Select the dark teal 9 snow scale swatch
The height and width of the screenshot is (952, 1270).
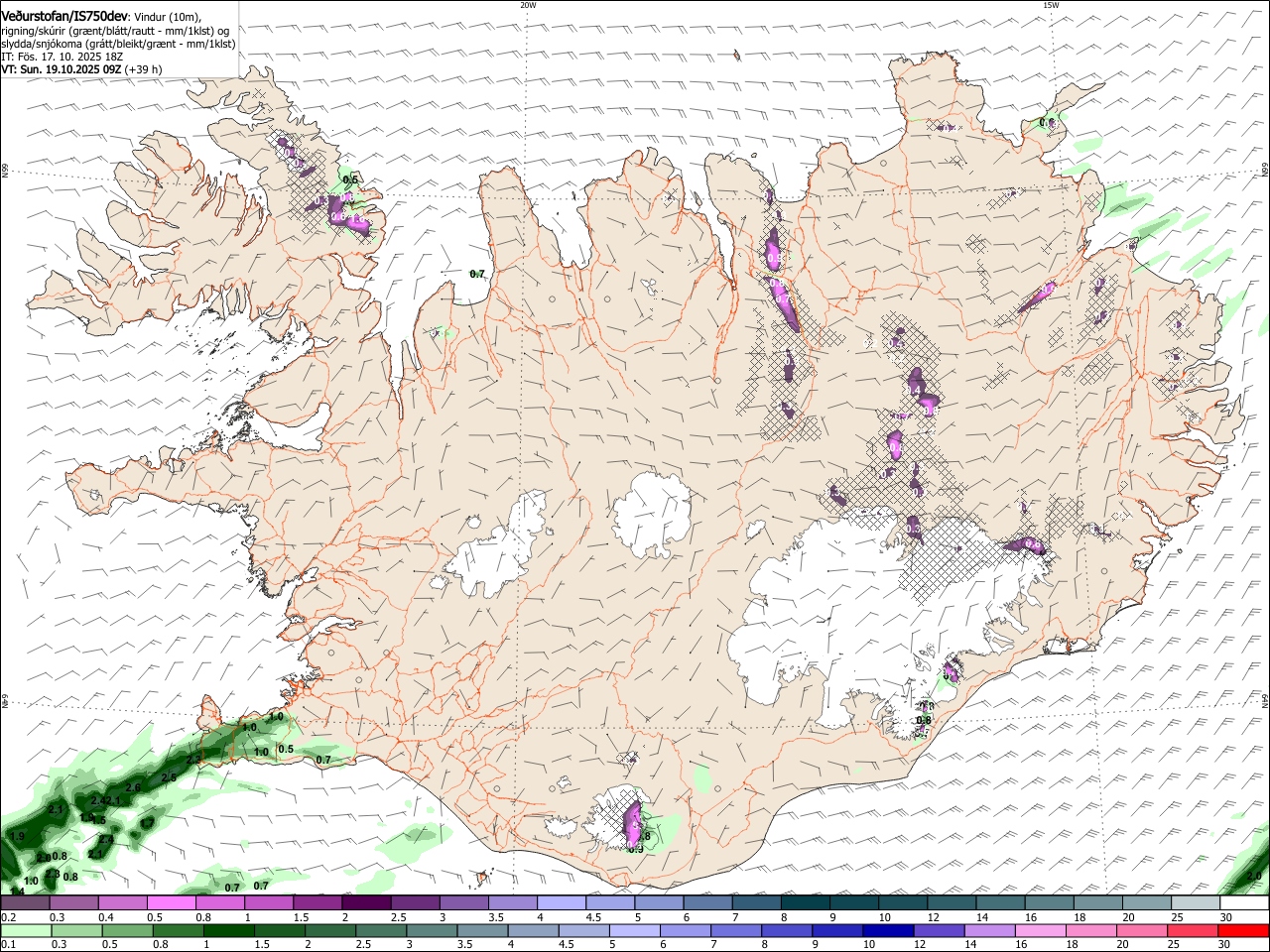coord(853,903)
